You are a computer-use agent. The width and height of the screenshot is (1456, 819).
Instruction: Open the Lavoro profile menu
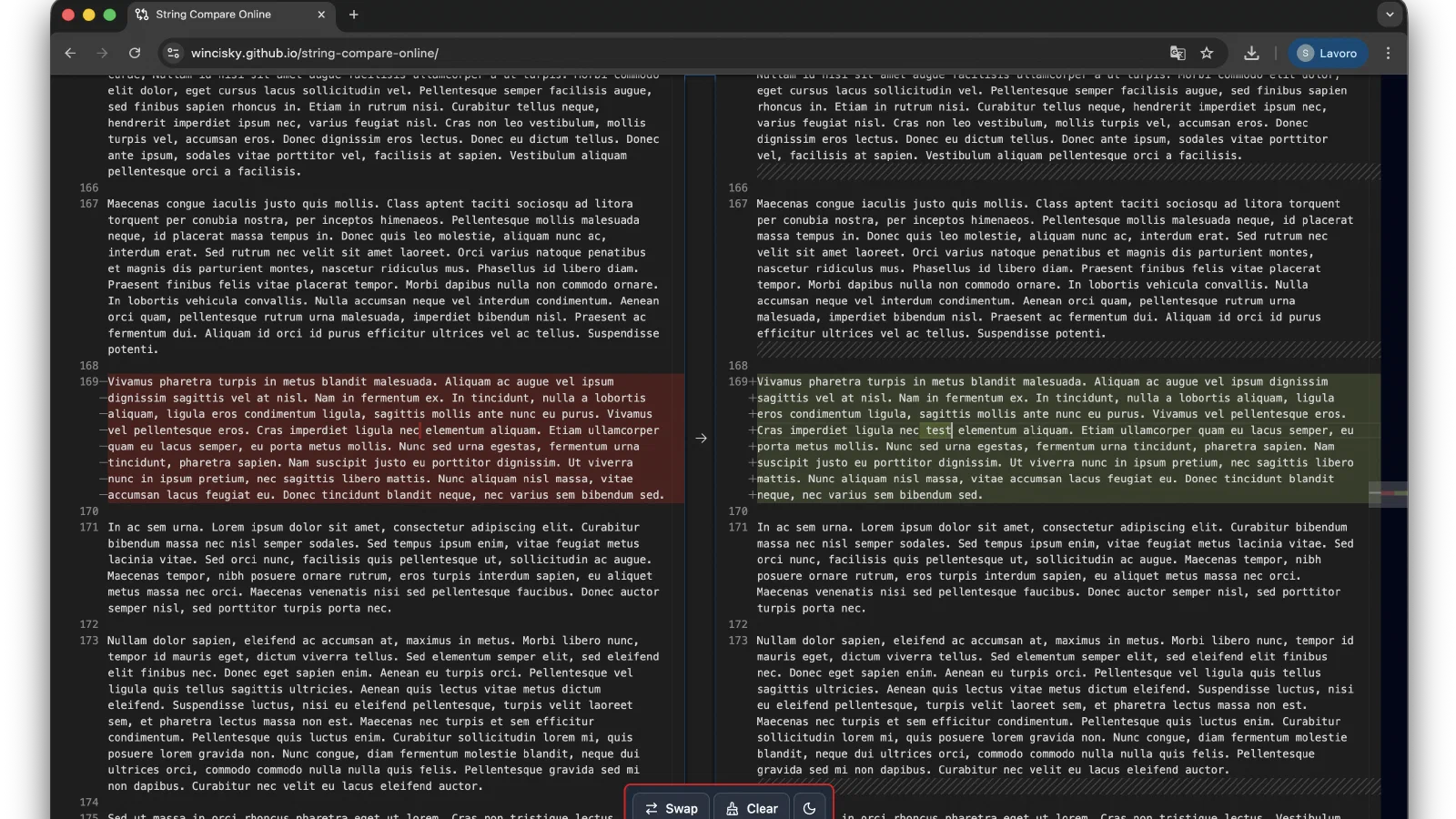[1328, 54]
